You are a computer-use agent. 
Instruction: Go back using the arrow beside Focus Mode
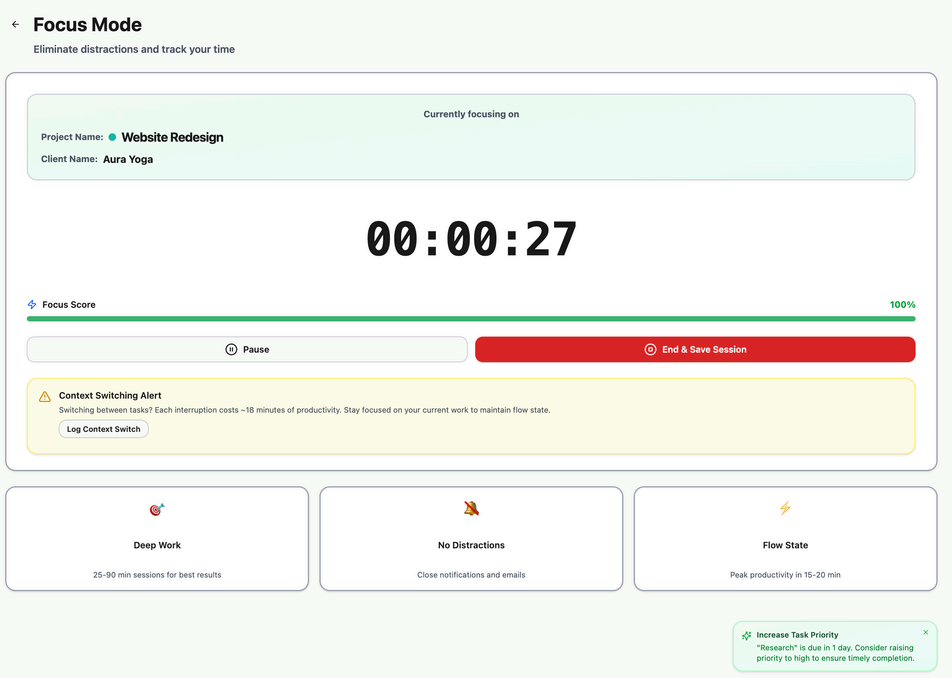(x=16, y=24)
